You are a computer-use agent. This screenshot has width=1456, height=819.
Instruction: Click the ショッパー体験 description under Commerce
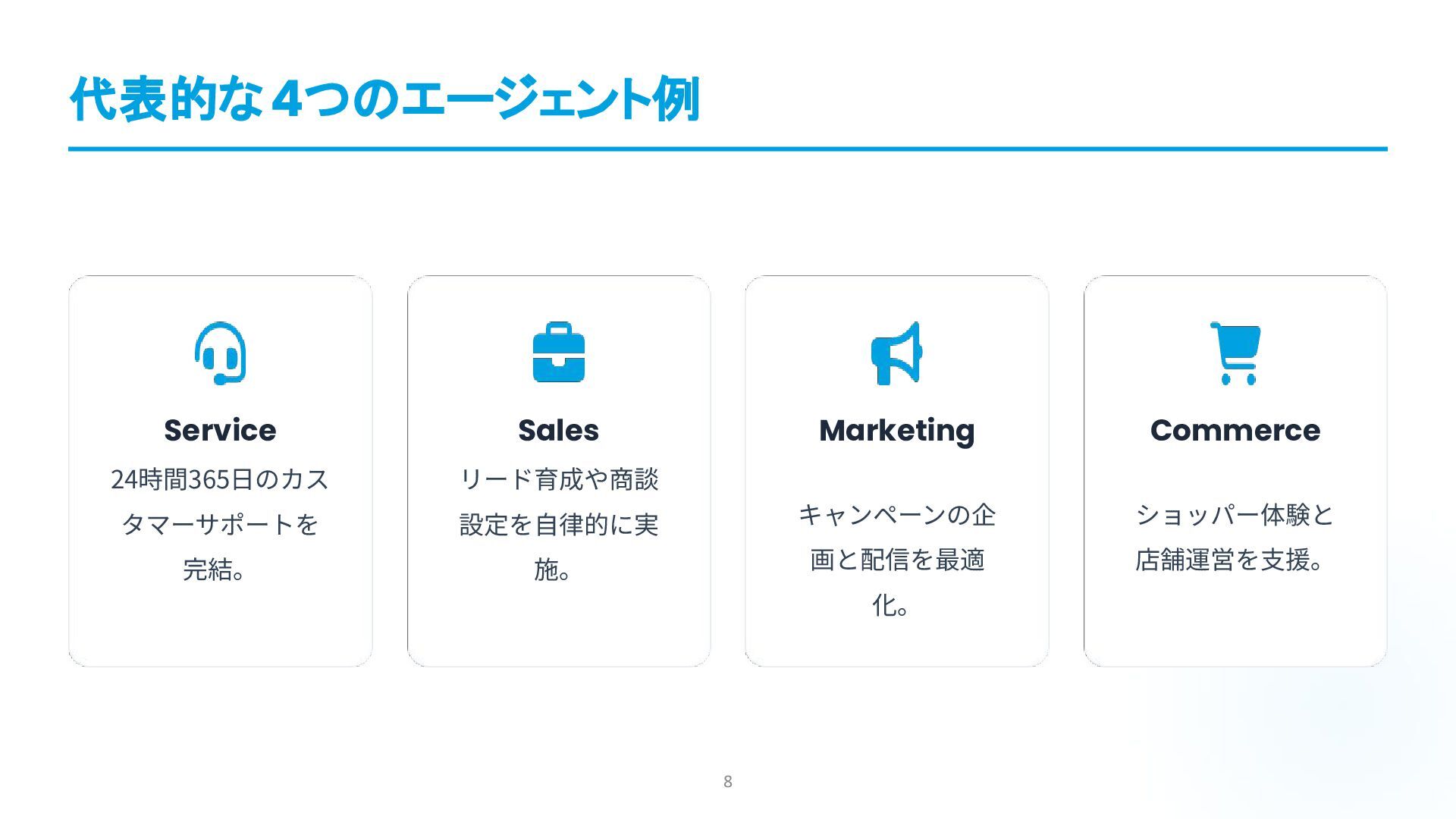[x=1235, y=515]
